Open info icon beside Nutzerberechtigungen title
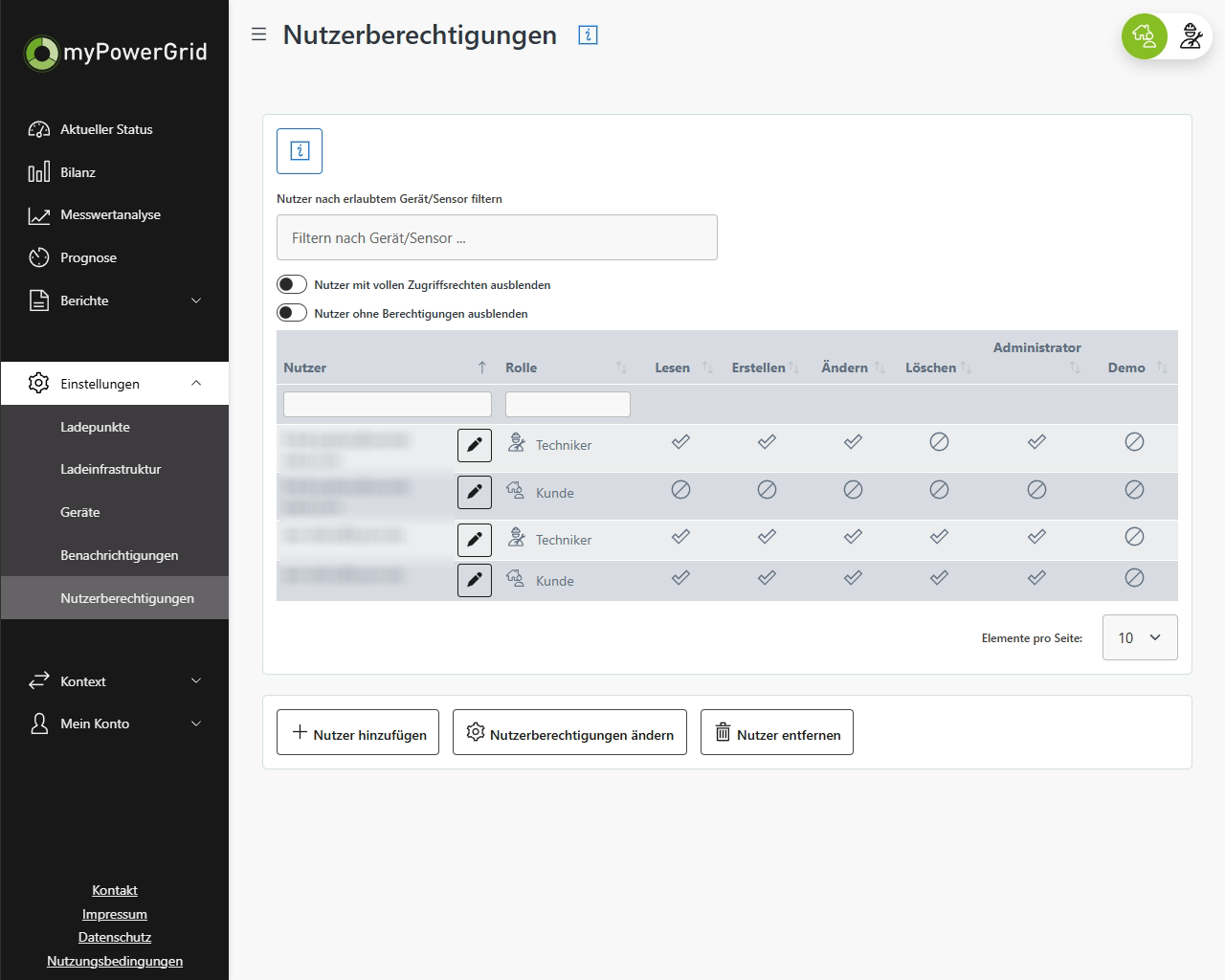This screenshot has height=980, width=1225. [x=589, y=35]
